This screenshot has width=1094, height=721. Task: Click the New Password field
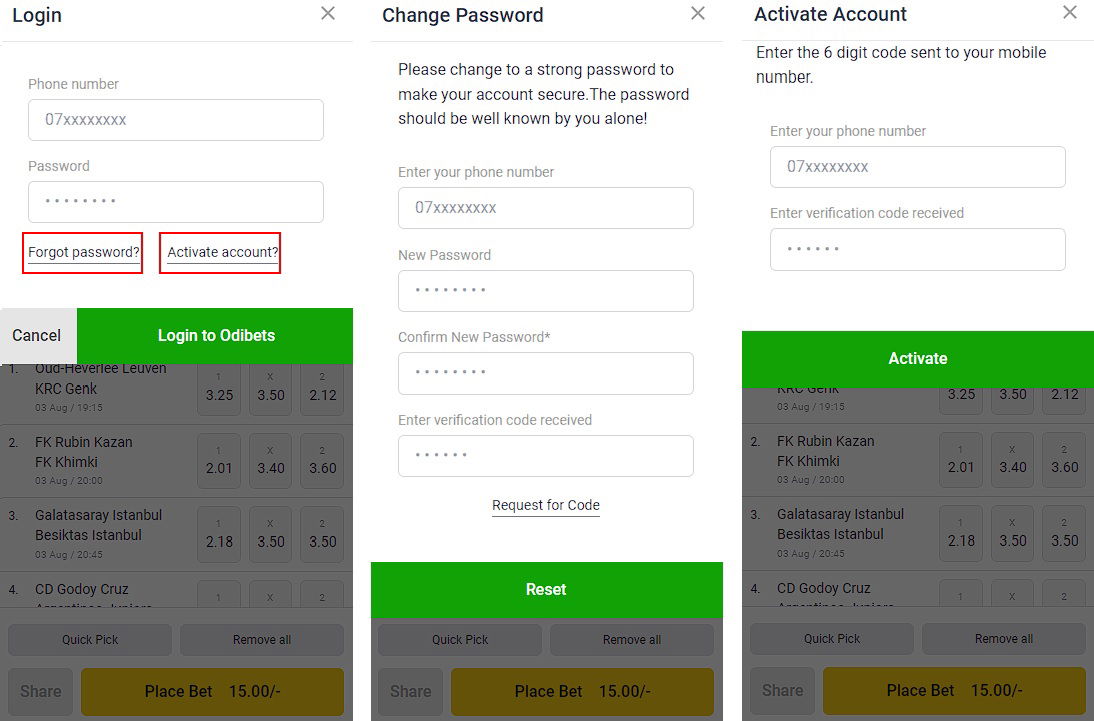click(546, 290)
